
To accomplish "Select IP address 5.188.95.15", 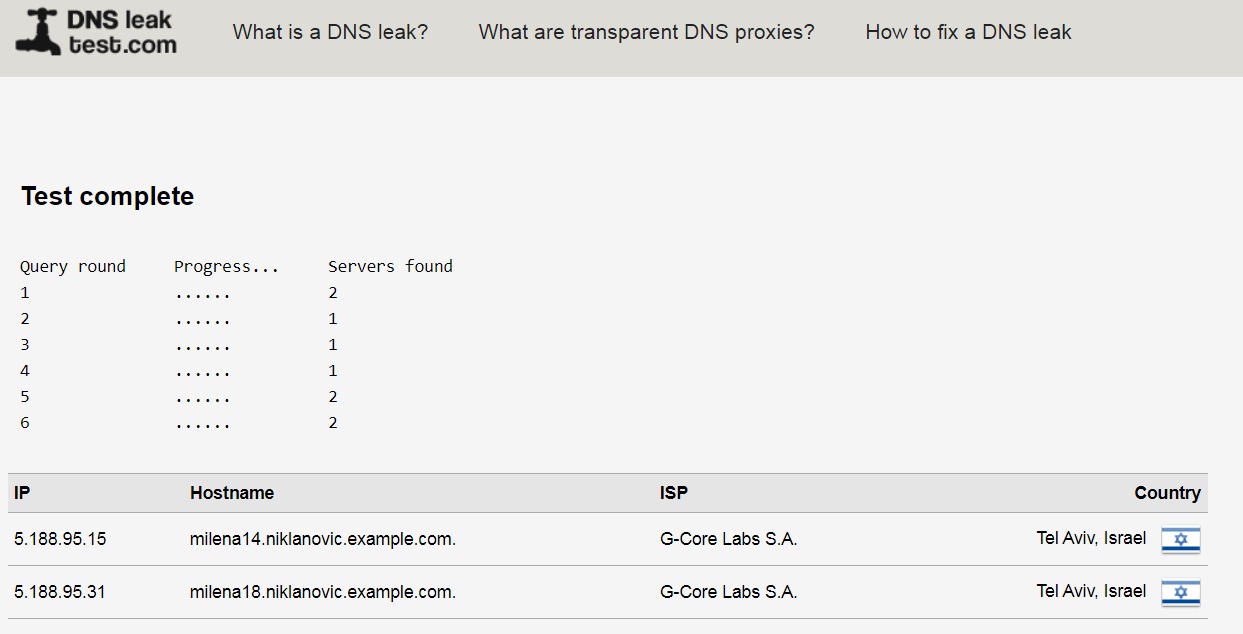I will [60, 539].
